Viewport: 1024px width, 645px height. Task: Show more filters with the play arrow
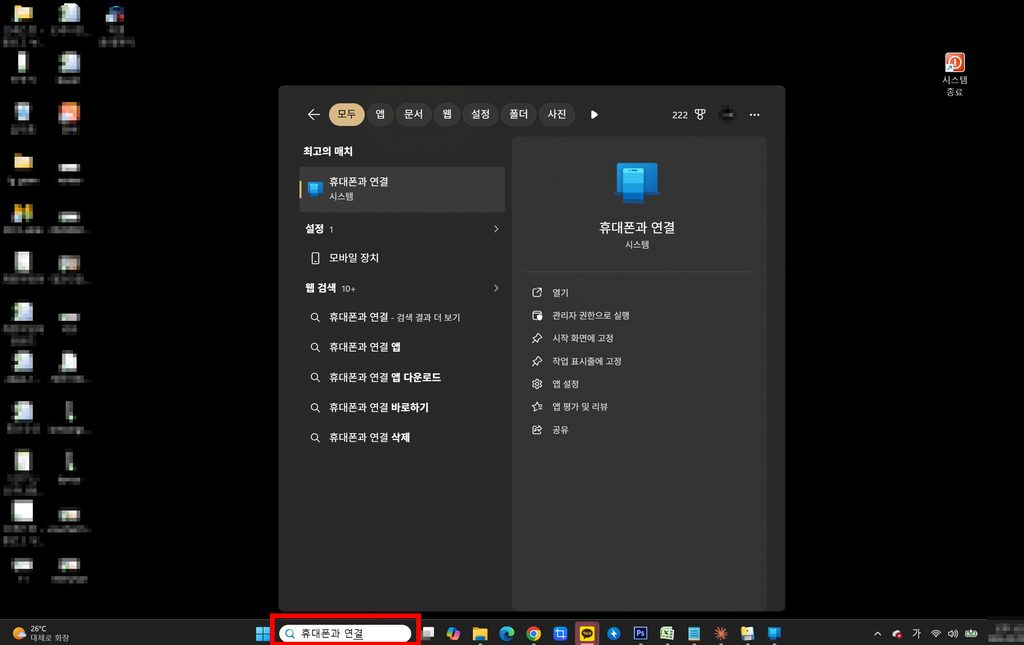point(594,114)
